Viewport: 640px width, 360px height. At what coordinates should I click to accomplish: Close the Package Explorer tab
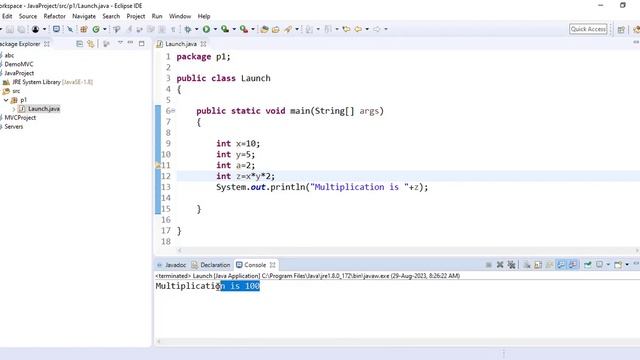pos(47,44)
